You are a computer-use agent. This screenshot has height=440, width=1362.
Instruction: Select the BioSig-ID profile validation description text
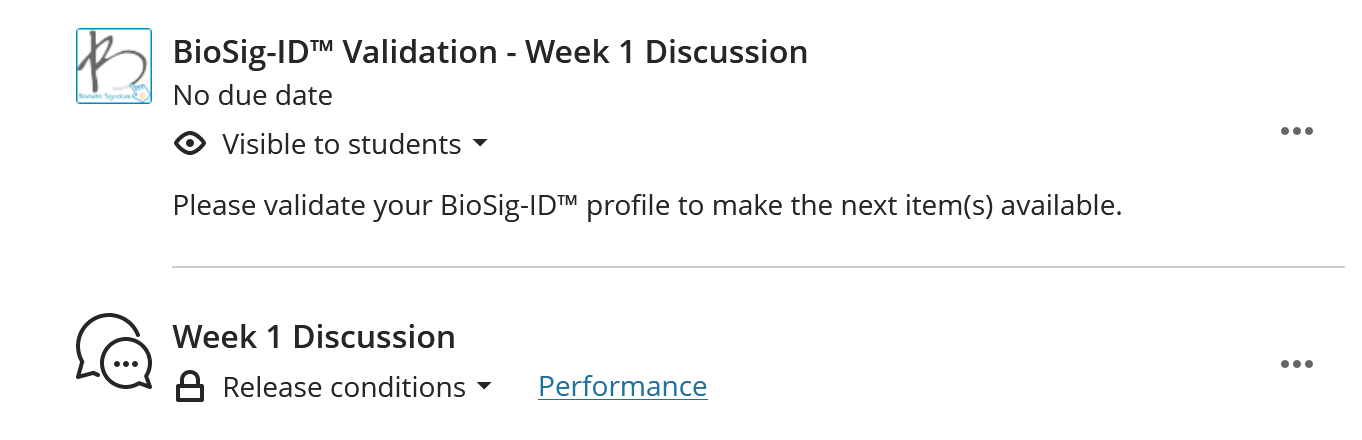[x=648, y=206]
